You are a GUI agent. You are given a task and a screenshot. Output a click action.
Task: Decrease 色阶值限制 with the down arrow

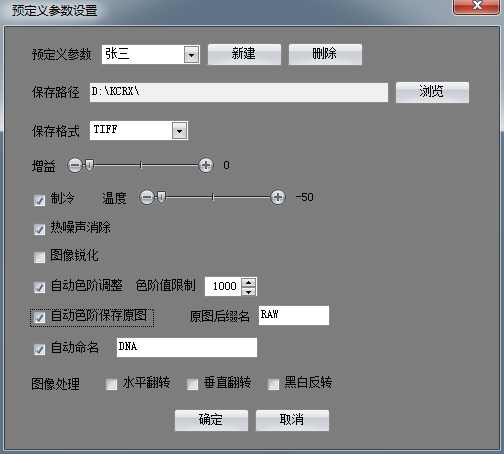point(248,291)
